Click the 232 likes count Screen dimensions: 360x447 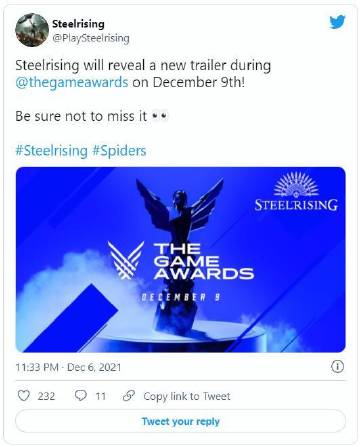(46, 396)
